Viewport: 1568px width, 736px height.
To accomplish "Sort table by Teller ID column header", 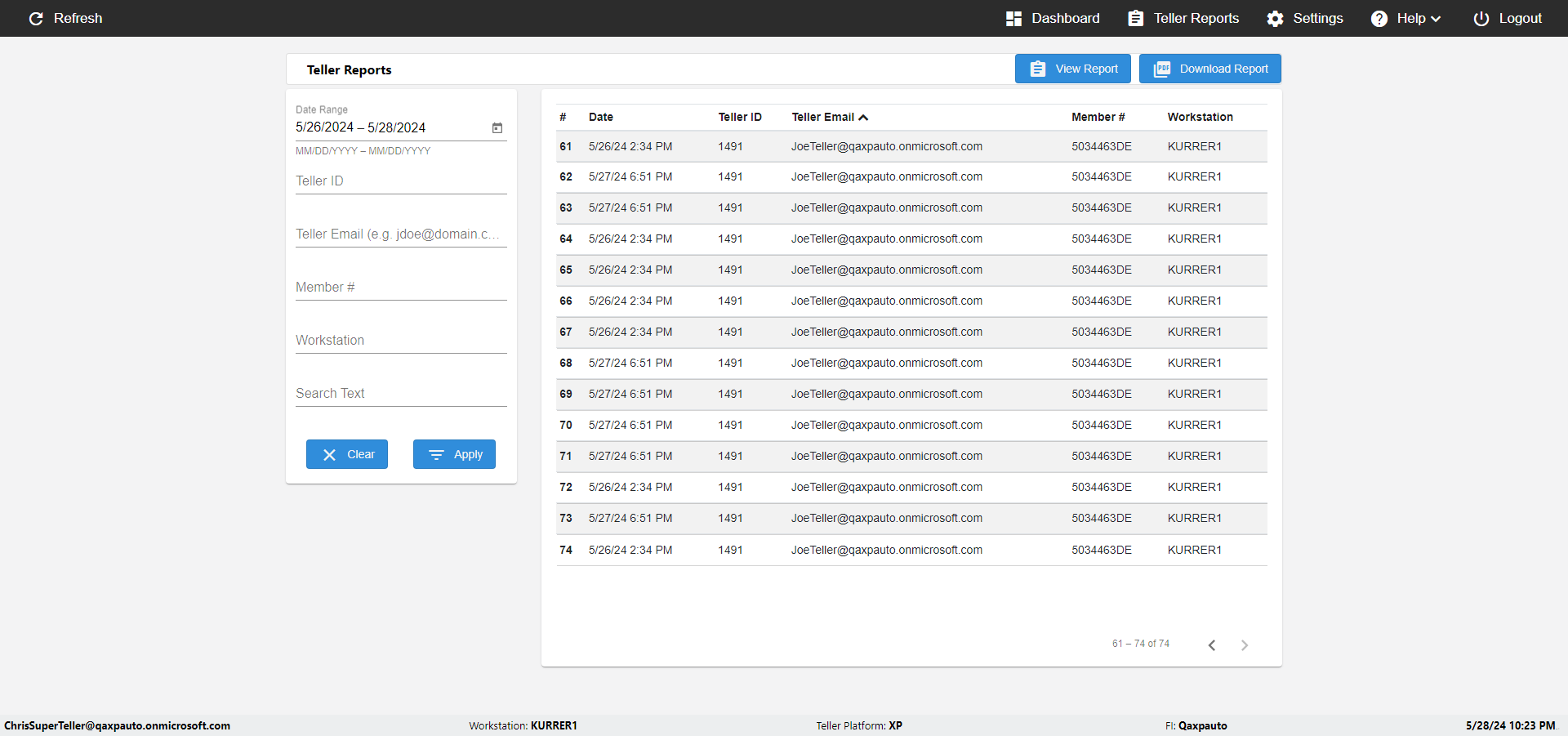I will 740,117.
